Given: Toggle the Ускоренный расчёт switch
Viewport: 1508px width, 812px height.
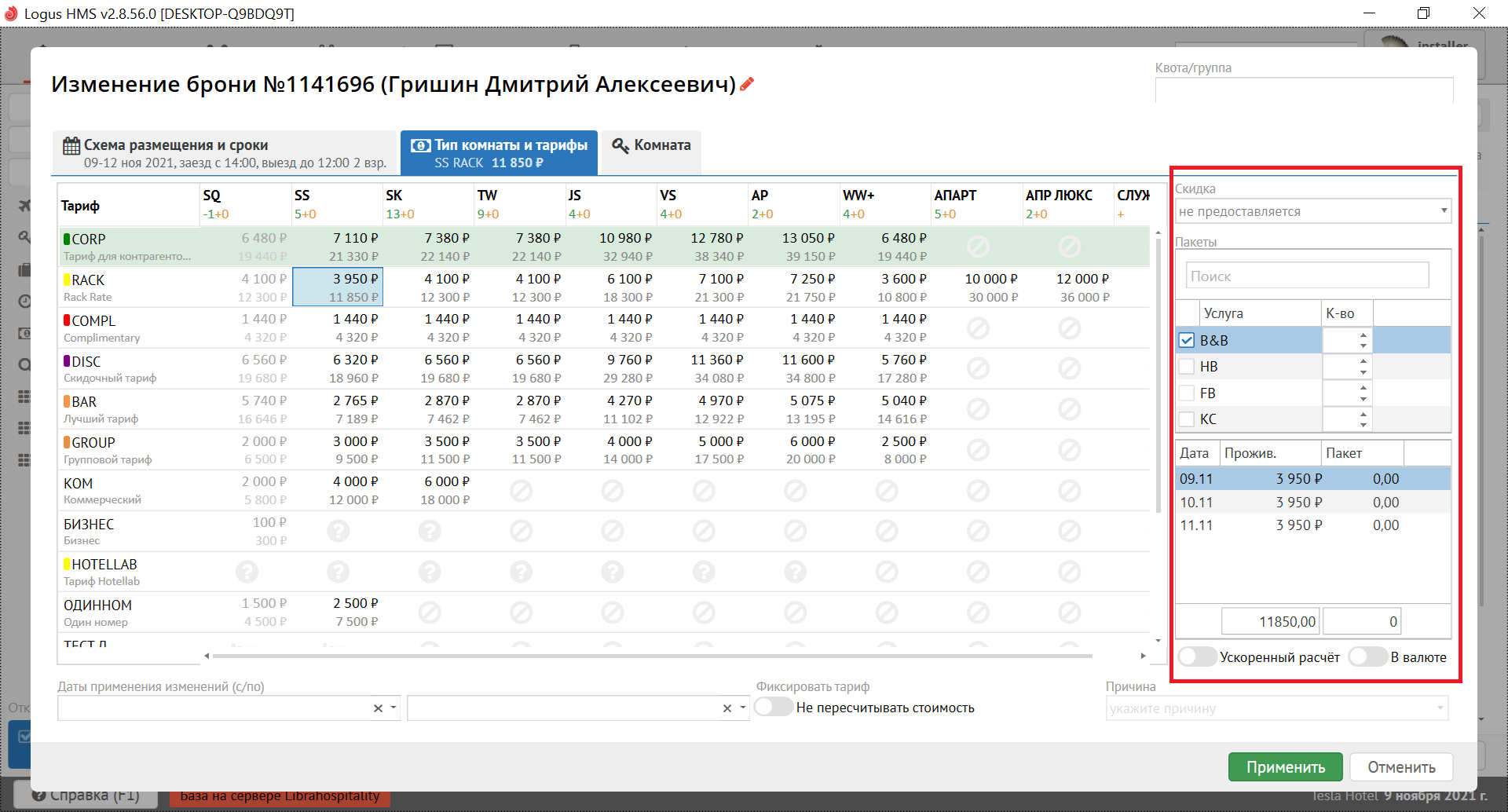Looking at the screenshot, I should click(1197, 657).
